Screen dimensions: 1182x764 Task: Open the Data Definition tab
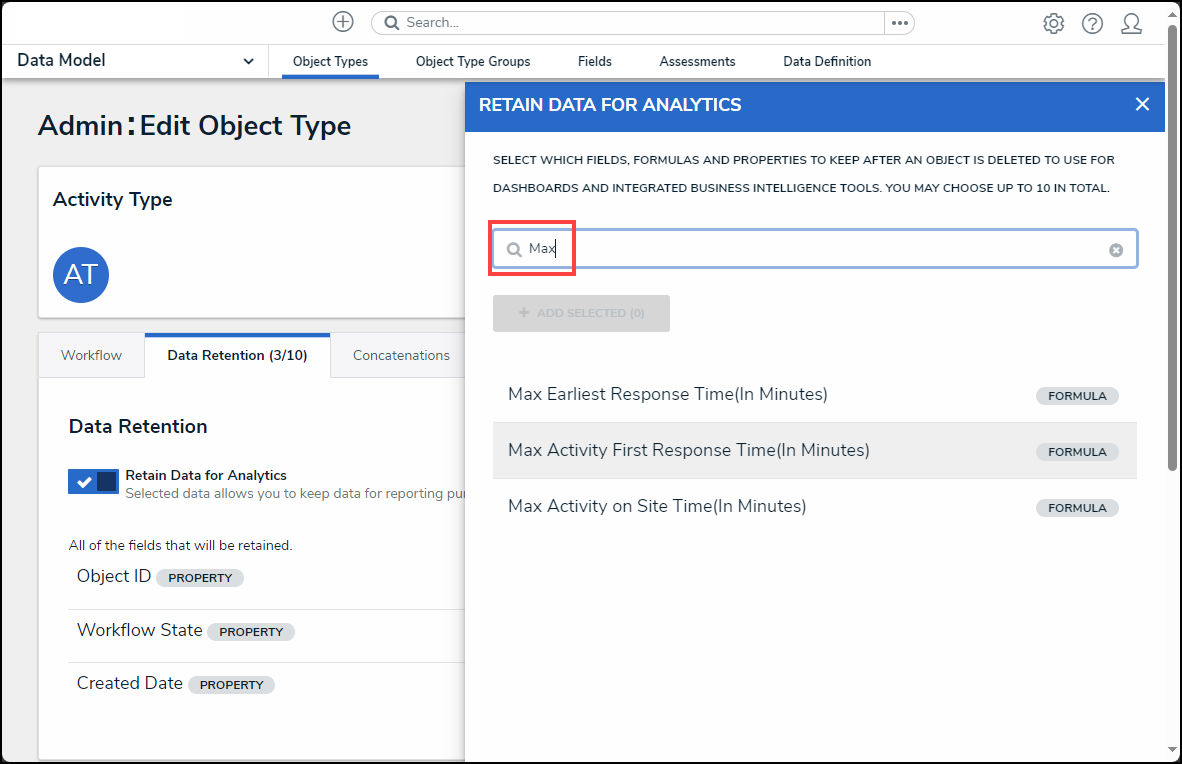point(827,62)
